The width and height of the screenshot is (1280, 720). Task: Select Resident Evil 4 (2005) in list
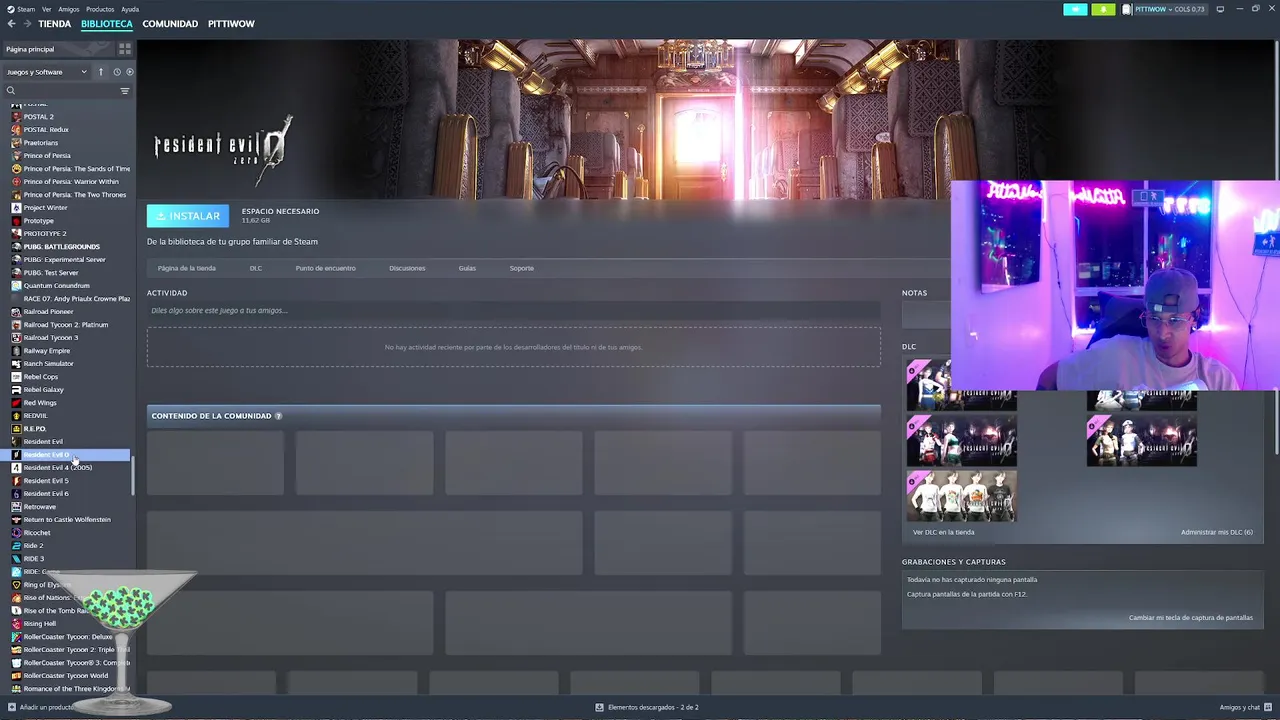coord(66,468)
